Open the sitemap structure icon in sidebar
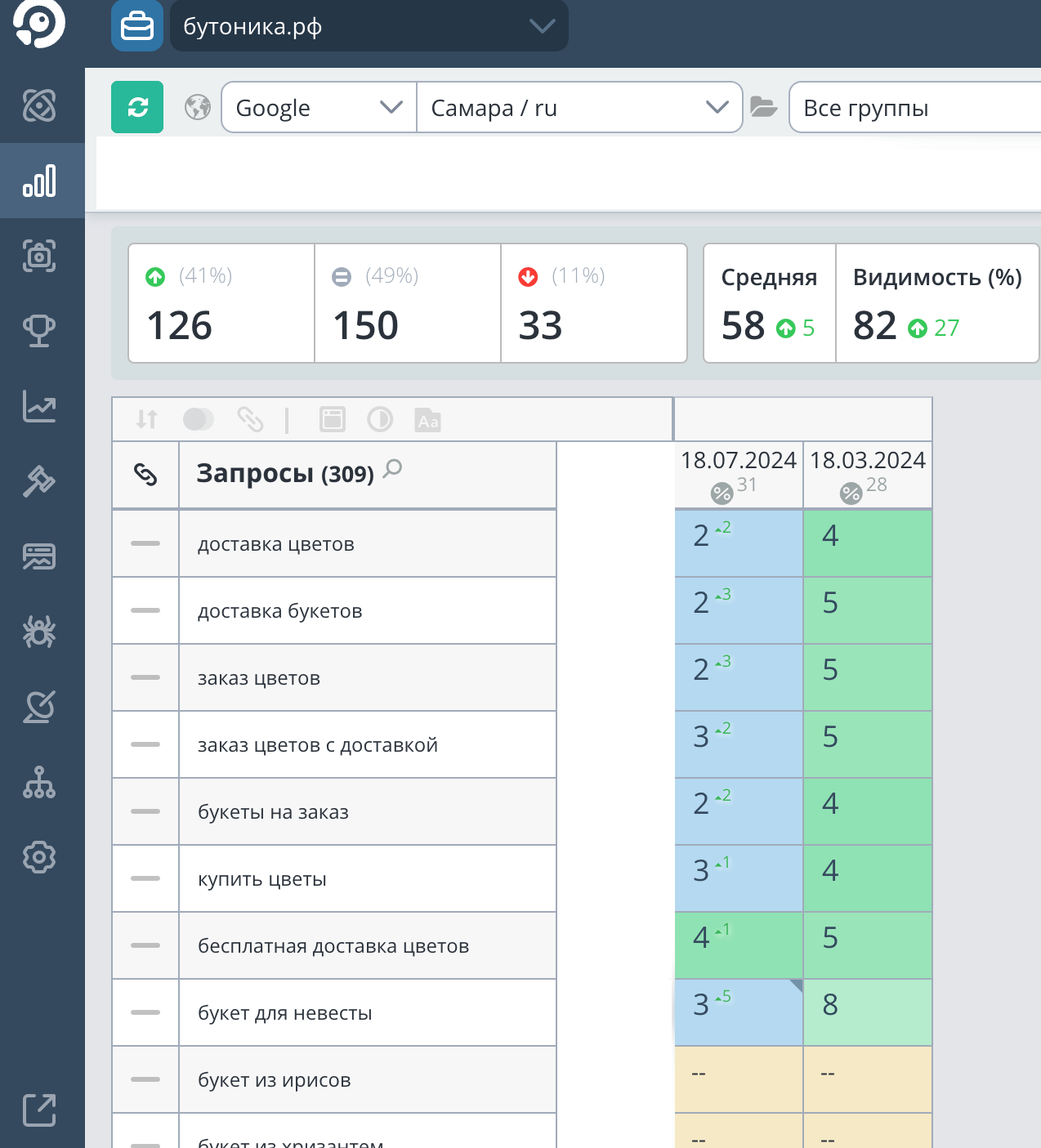Image resolution: width=1041 pixels, height=1148 pixels. click(x=39, y=782)
